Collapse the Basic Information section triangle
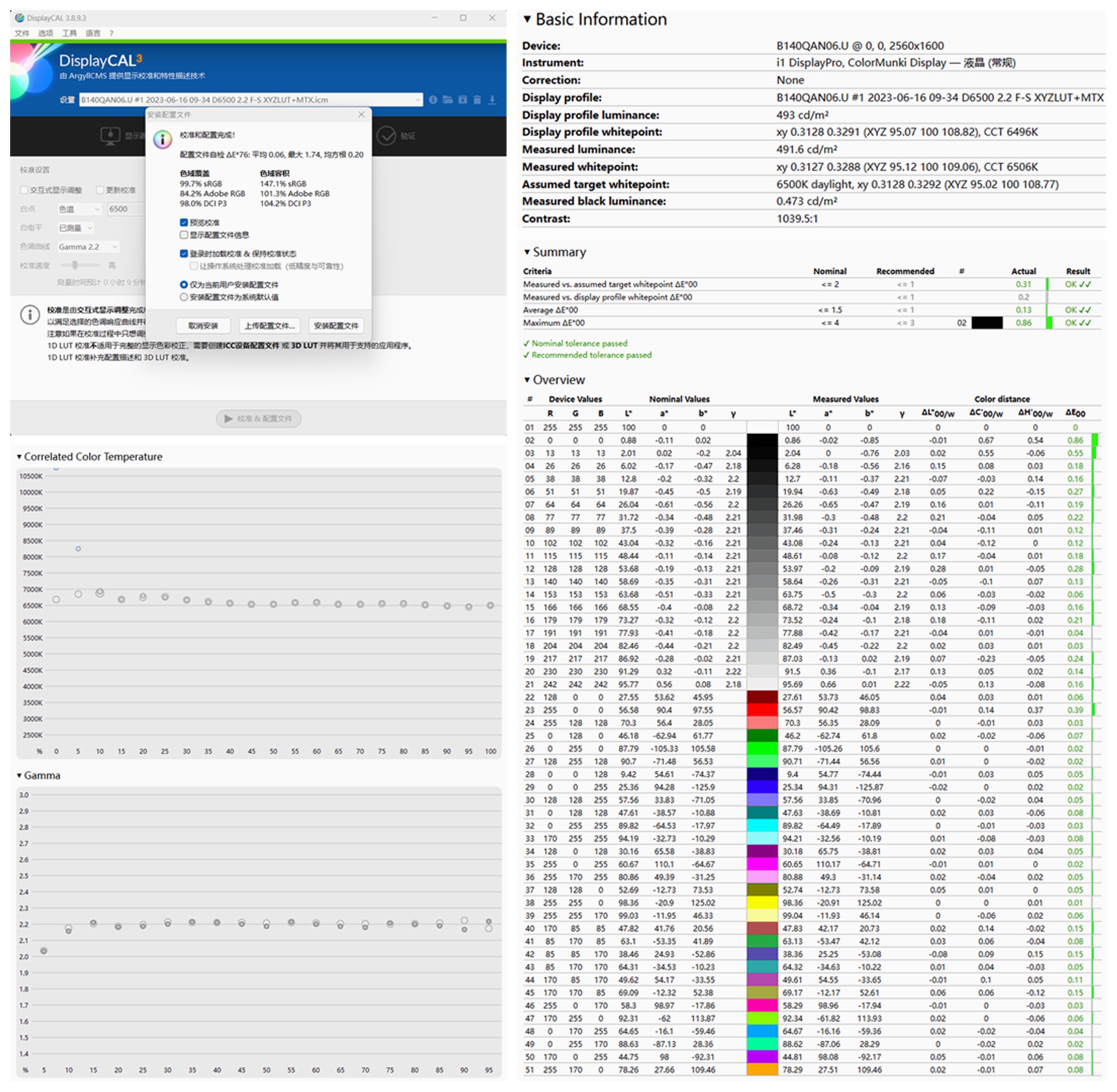Screen dimensions: 1117x1092 [527, 19]
